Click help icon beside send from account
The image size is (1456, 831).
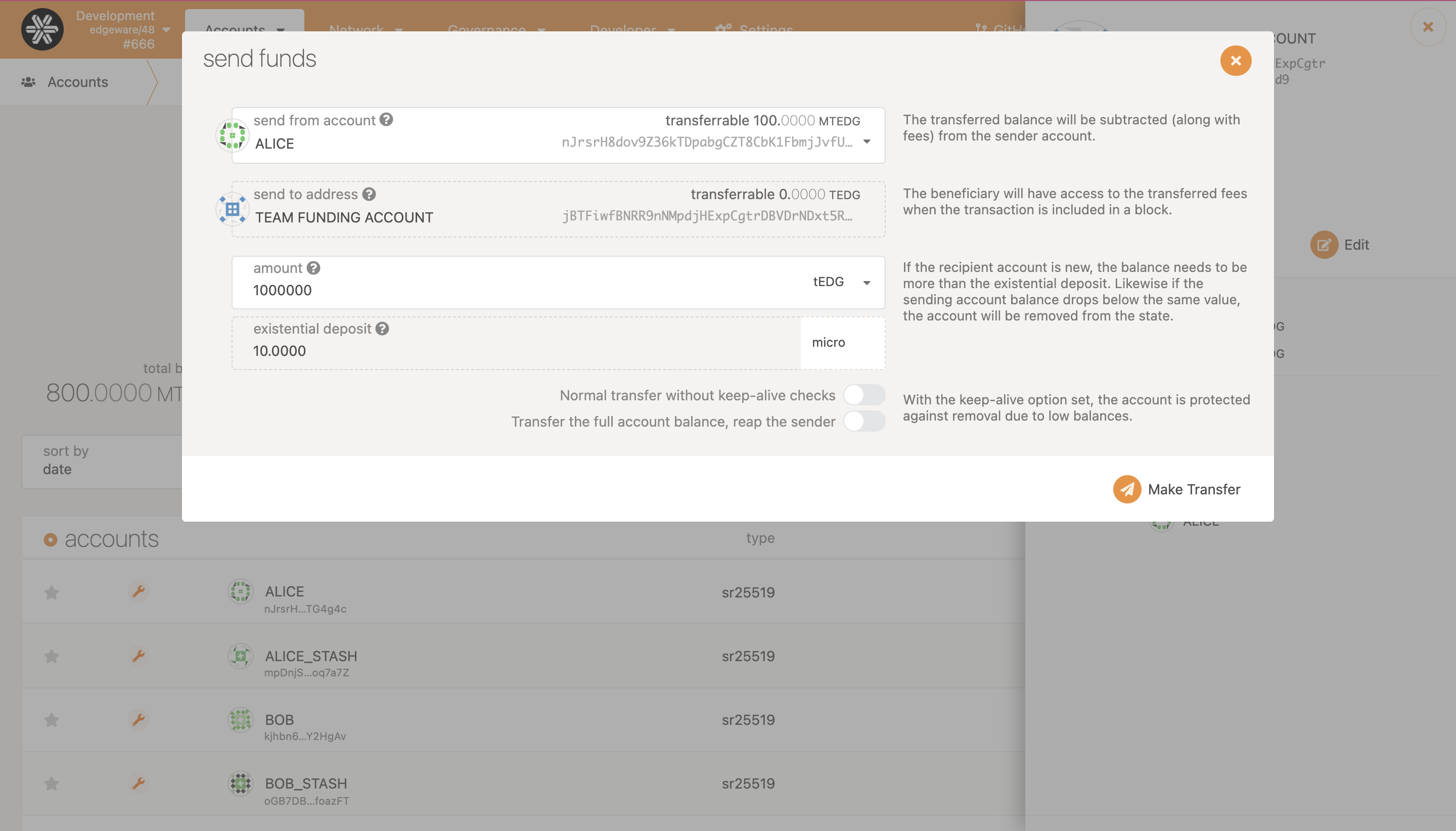386,120
